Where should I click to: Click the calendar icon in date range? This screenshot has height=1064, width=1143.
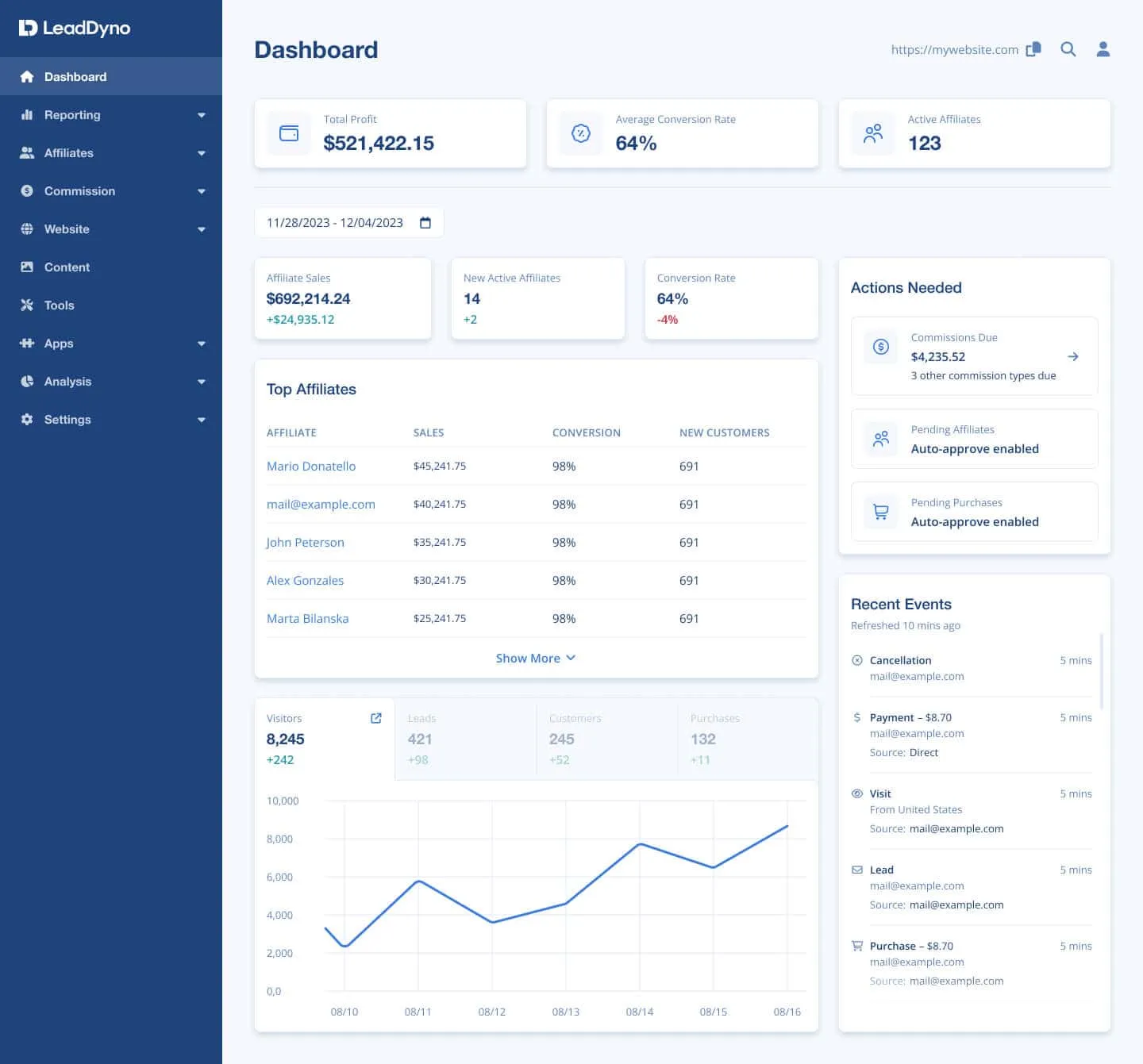(425, 223)
